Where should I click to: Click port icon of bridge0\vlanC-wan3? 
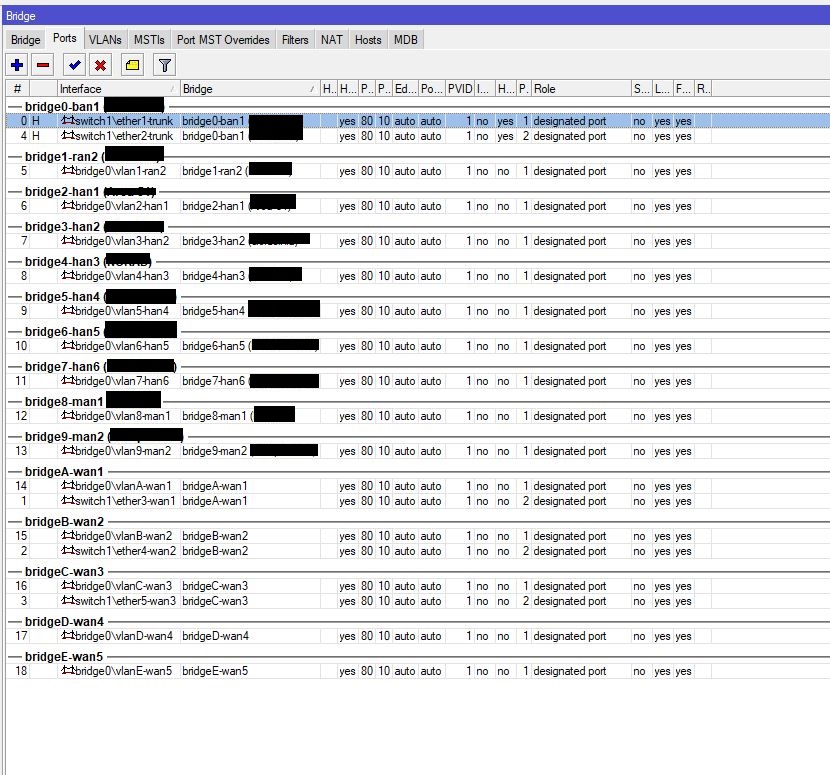coord(68,585)
